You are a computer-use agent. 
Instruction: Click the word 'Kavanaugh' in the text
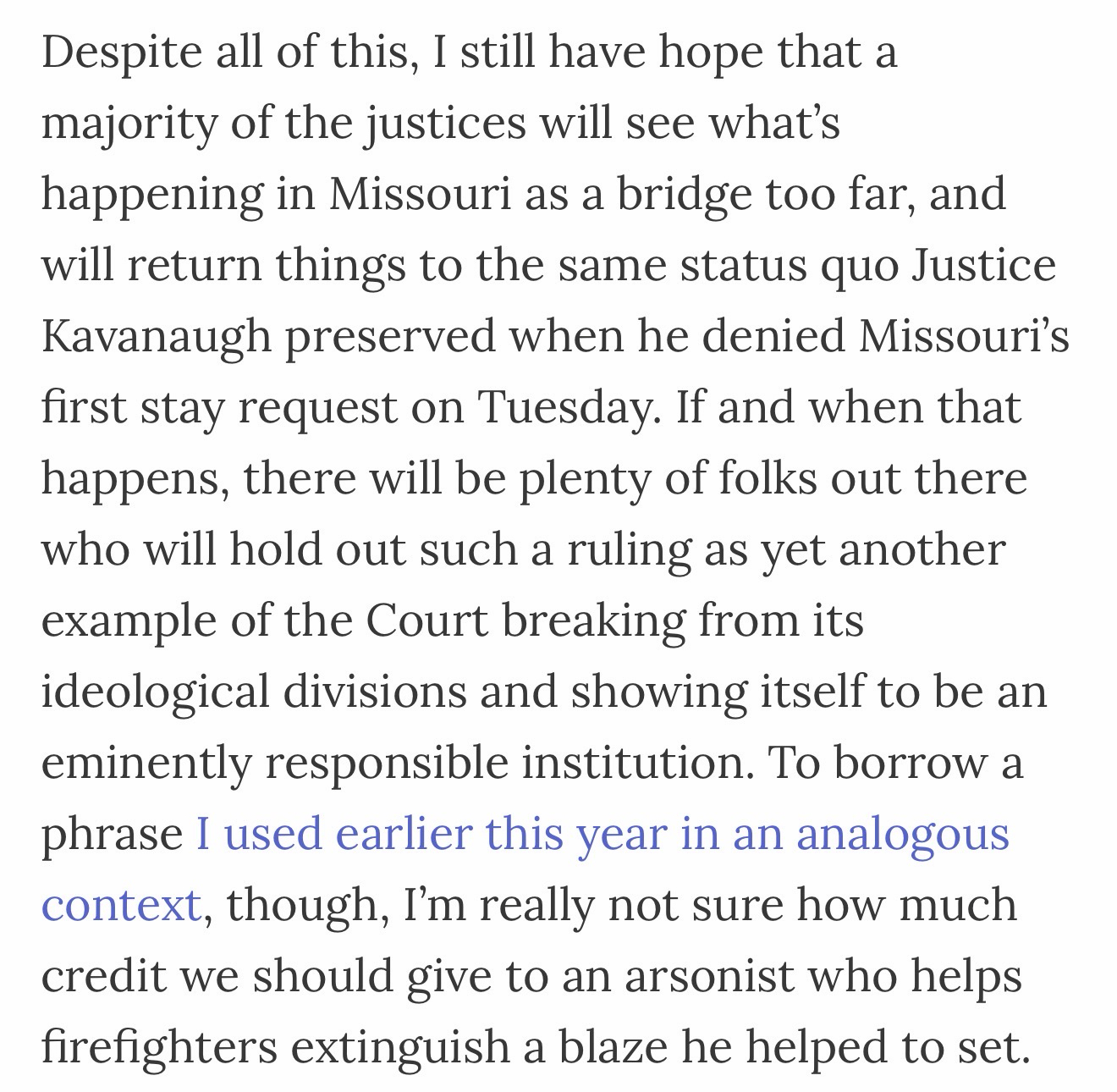156,338
